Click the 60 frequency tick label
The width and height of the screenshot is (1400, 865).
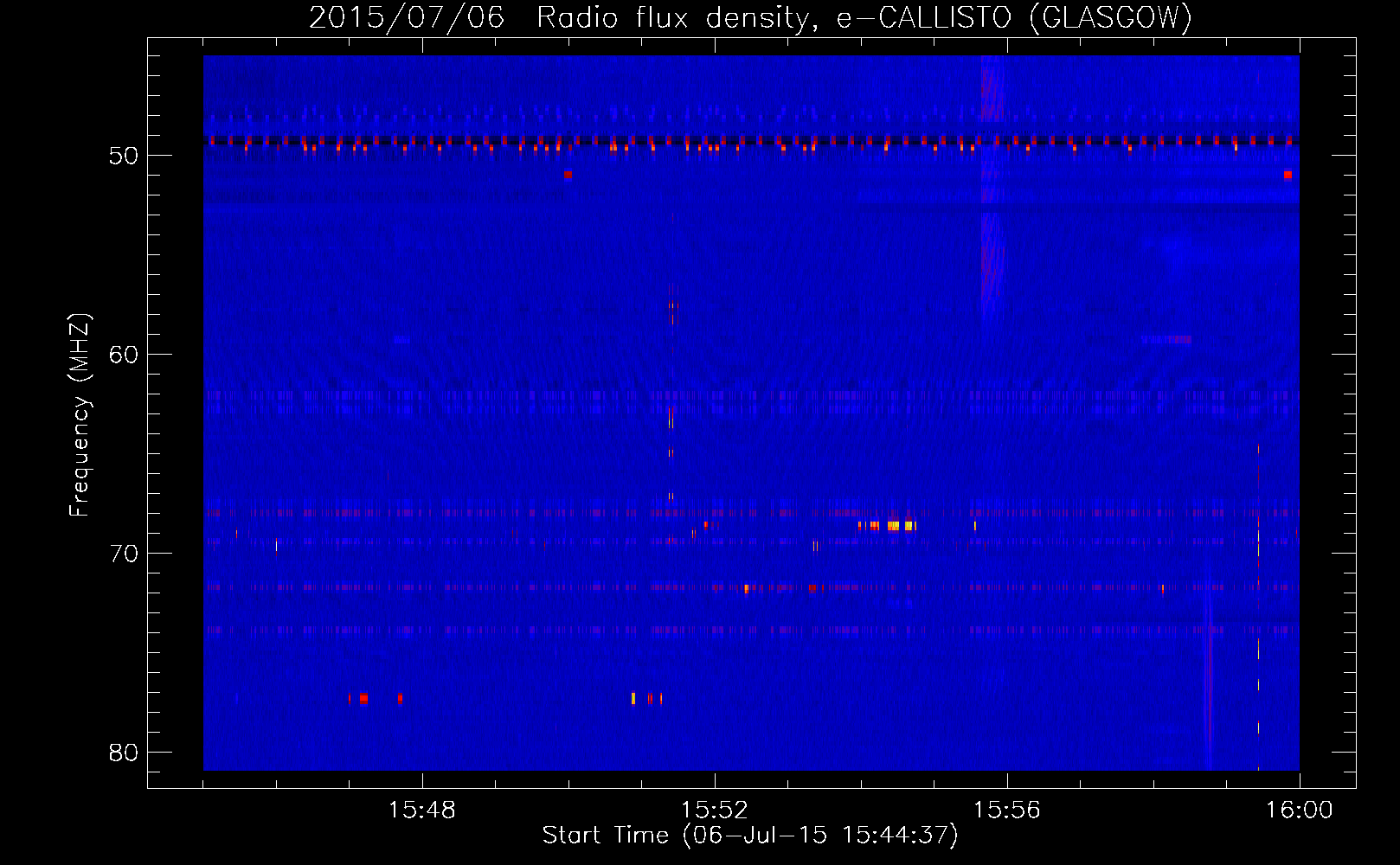pos(124,355)
